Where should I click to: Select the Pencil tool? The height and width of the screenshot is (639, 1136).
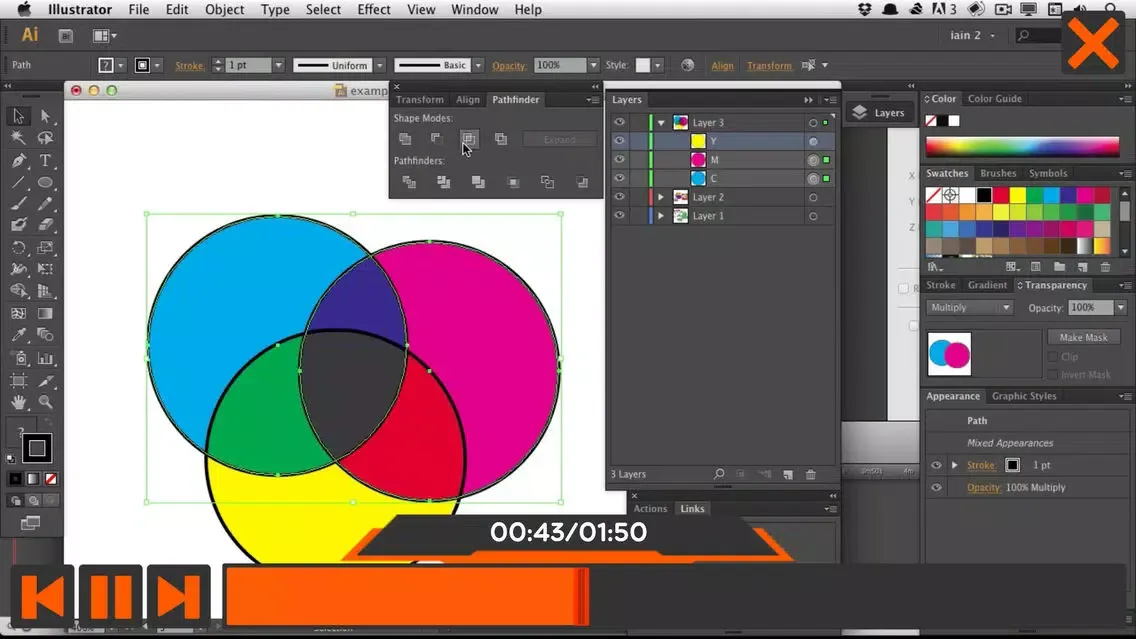click(x=45, y=204)
